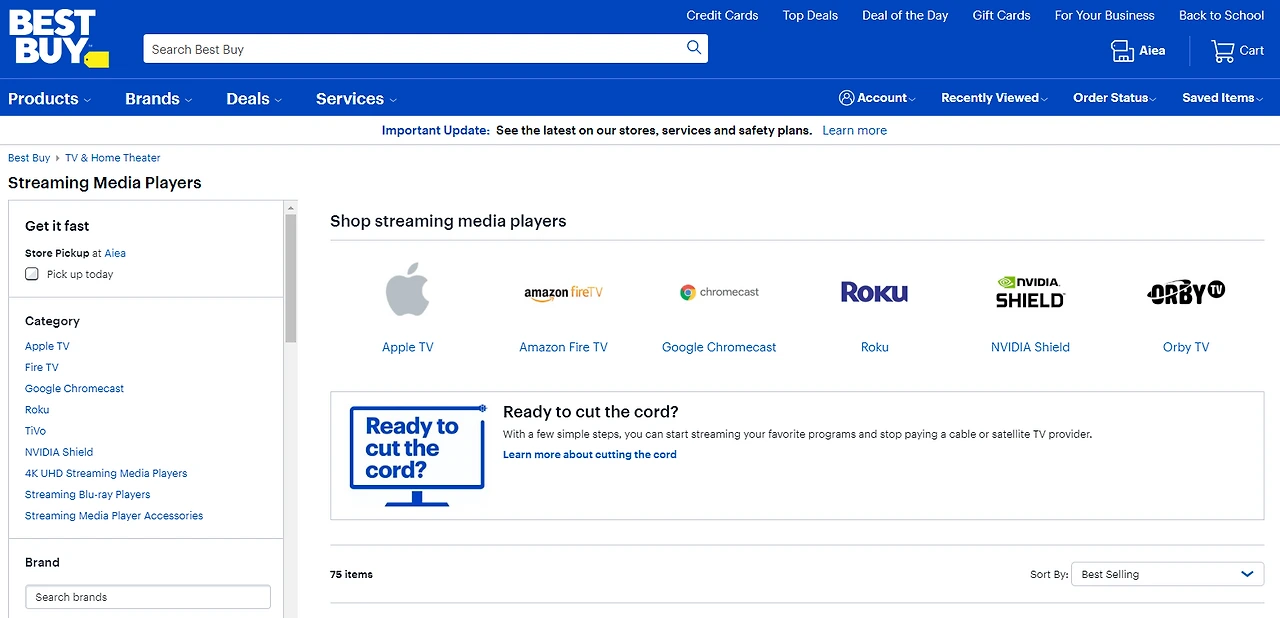The image size is (1280, 618).
Task: Click the '75 items' count text
Action: coord(351,574)
